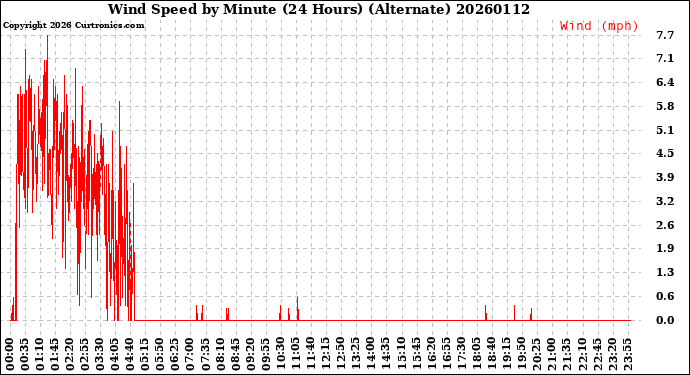Click the red 'Wind (mph)' legend label
Image resolution: width=690 pixels, height=375 pixels.
(599, 26)
